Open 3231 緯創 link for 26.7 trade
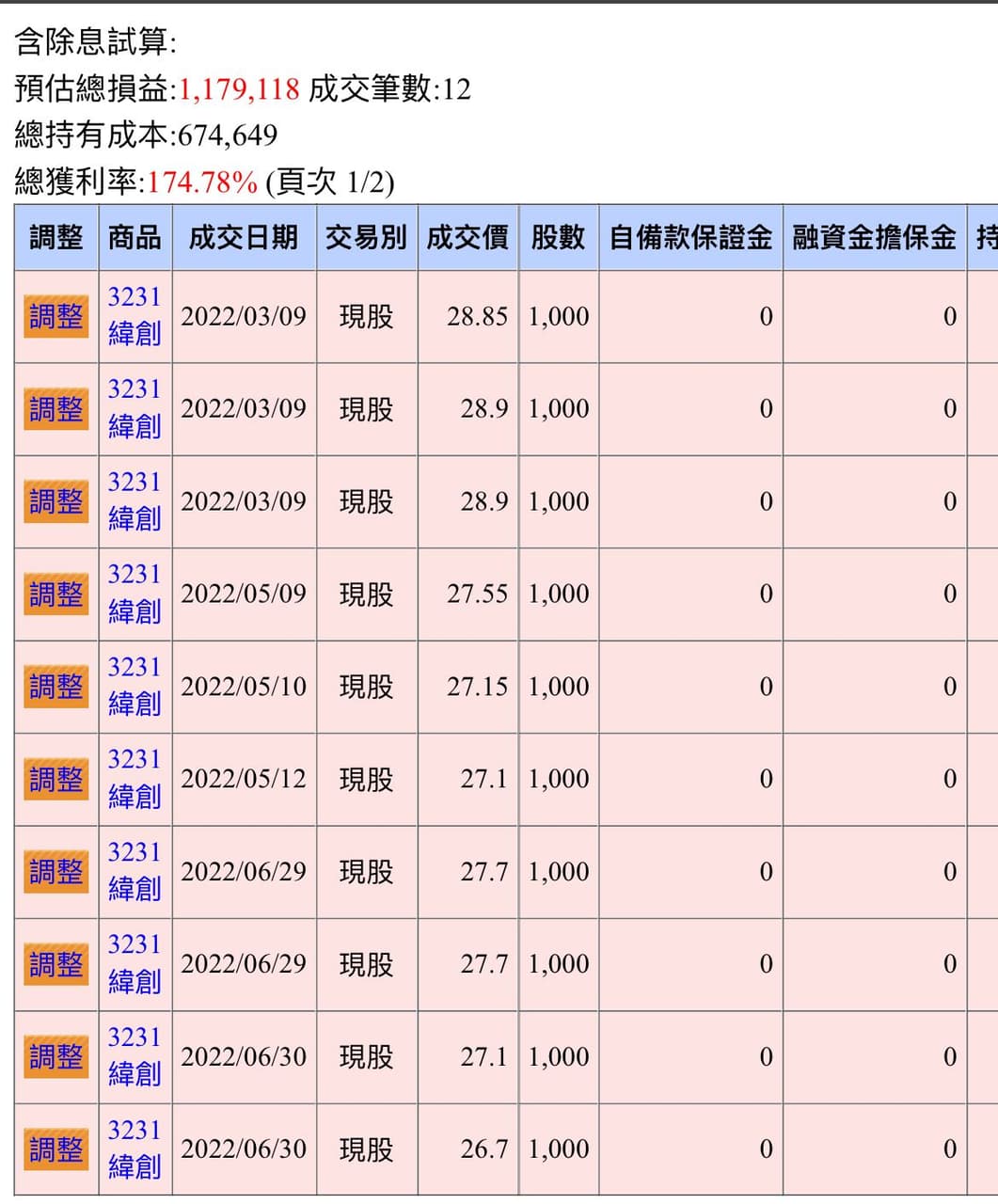Screen dimensions: 998x1204 click(x=135, y=1149)
